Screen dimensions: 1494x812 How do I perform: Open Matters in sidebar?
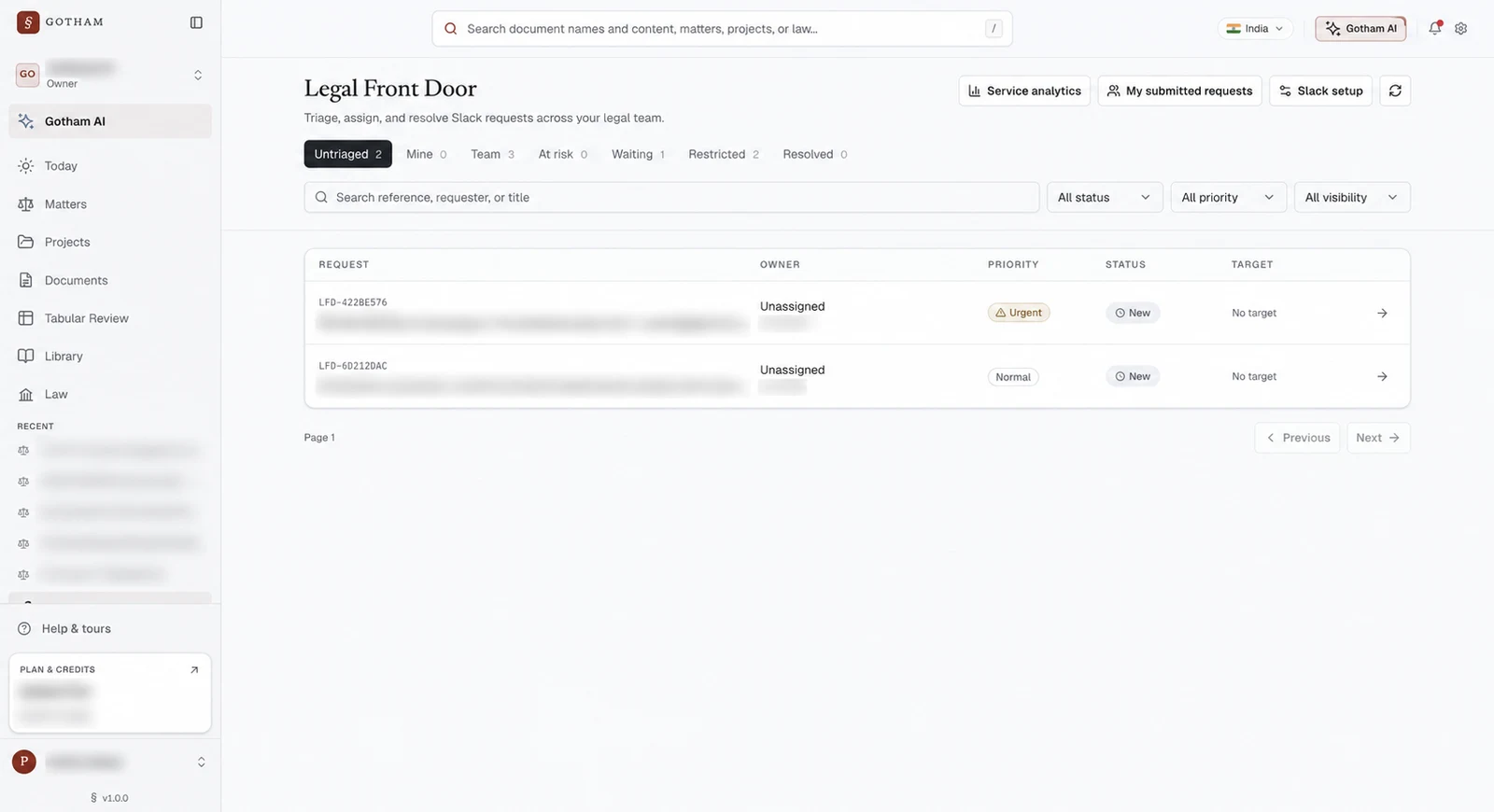[x=110, y=204]
